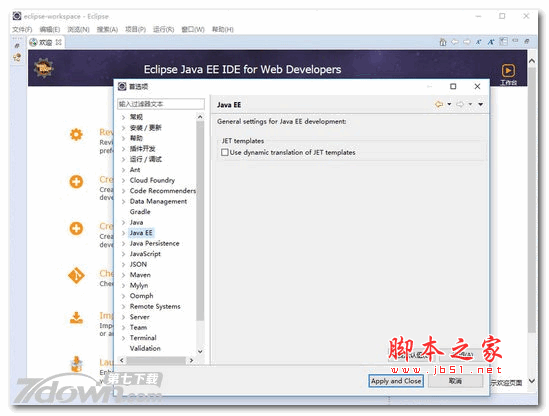Viewport: 549px width, 416px height.
Task: Select Server preferences item
Action: coord(139,317)
